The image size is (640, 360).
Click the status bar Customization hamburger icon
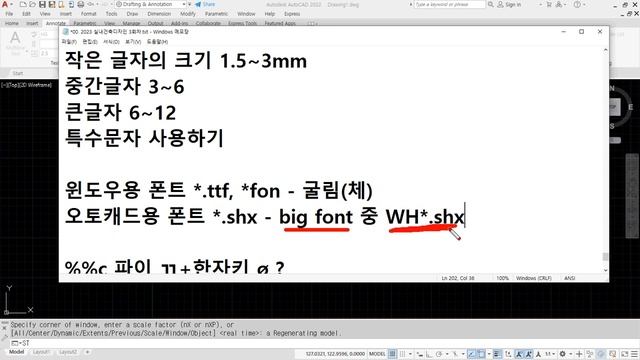click(635, 354)
